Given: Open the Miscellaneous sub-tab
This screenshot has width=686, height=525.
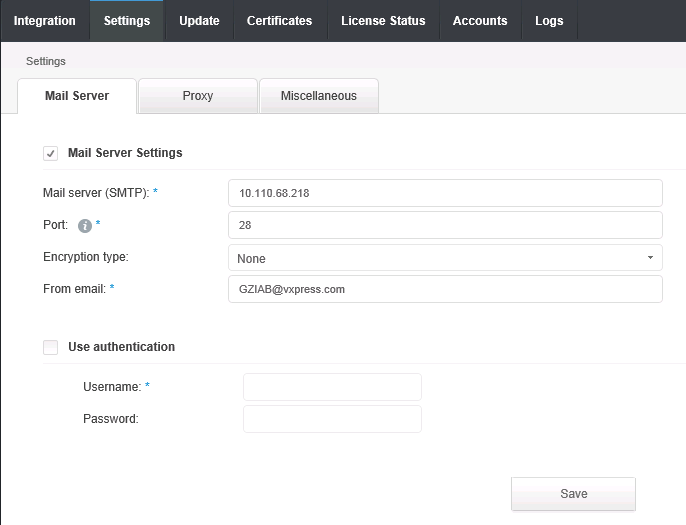Looking at the screenshot, I should (x=318, y=96).
